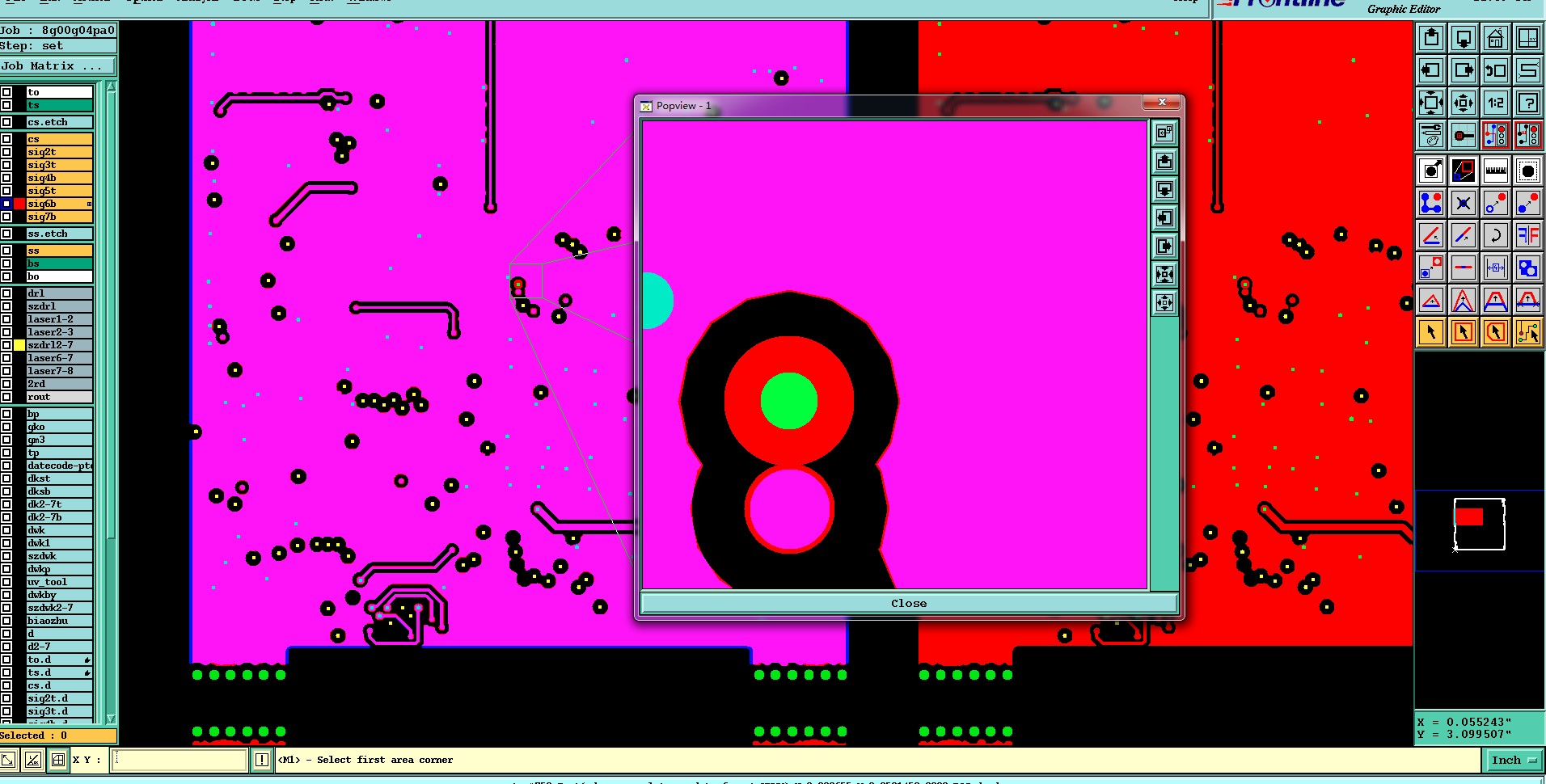
Task: Click the pan up view icon
Action: pyautogui.click(x=1431, y=38)
